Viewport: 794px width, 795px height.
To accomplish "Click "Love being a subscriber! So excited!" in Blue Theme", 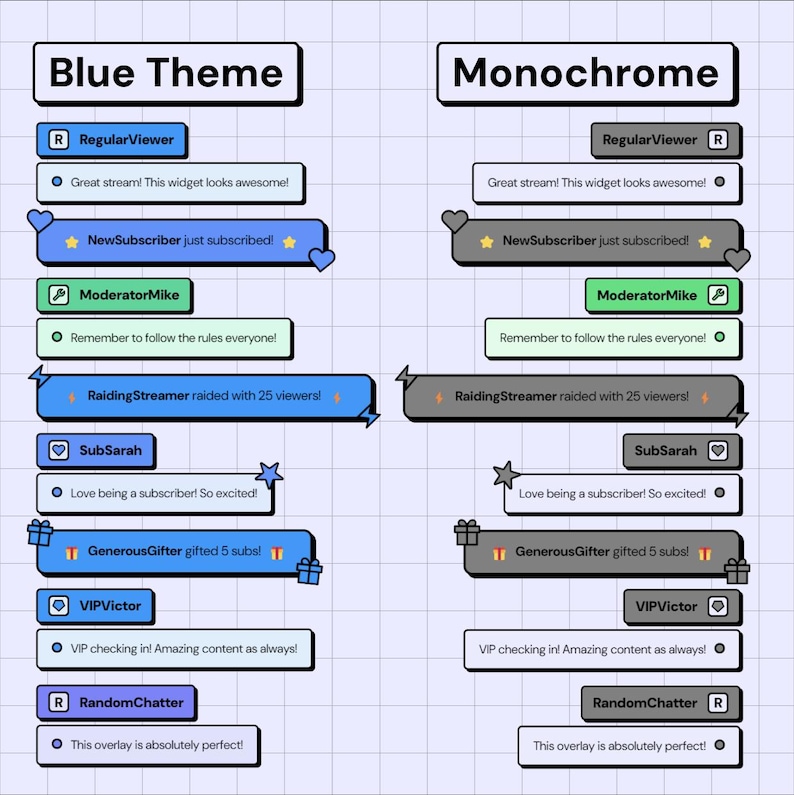I will pos(164,493).
